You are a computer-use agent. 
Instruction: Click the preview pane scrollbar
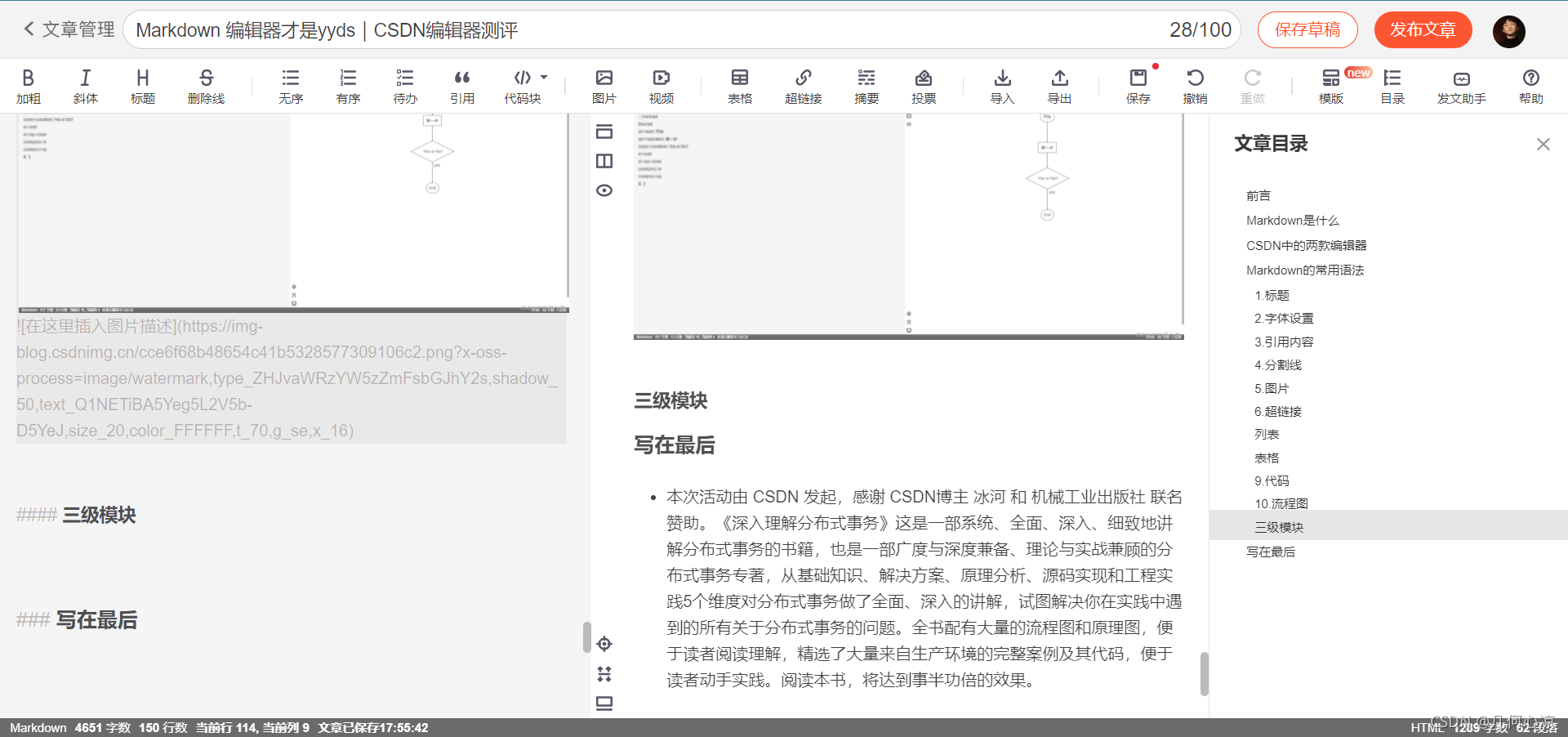pyautogui.click(x=1204, y=674)
